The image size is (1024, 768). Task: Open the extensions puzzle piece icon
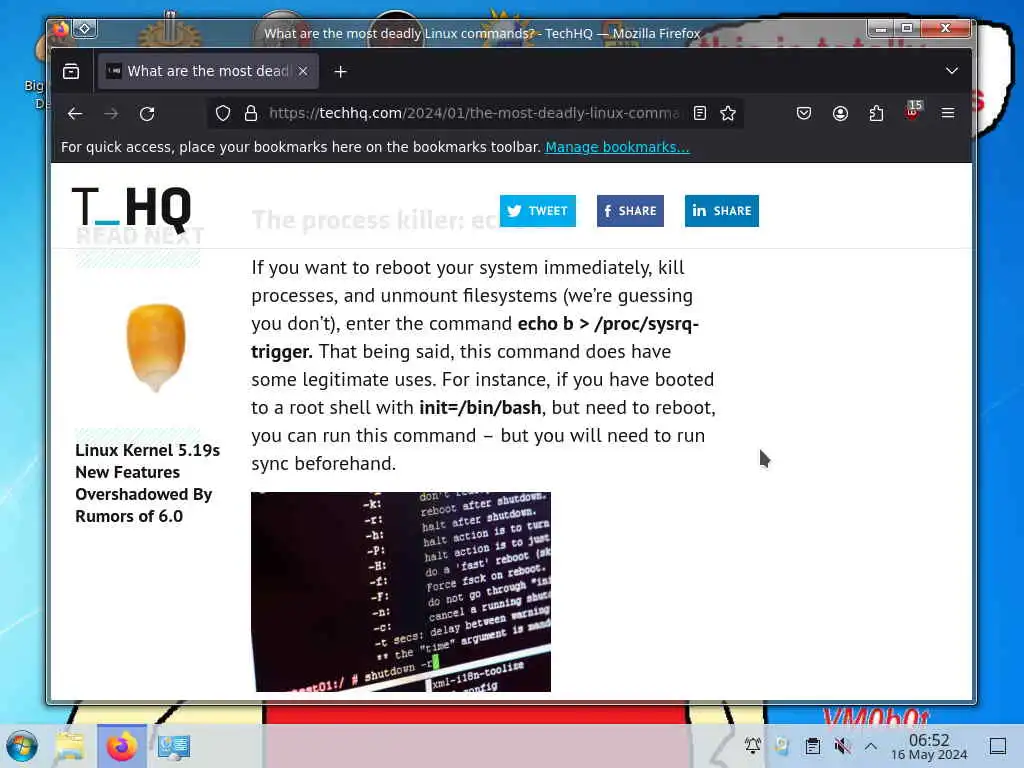coord(876,114)
